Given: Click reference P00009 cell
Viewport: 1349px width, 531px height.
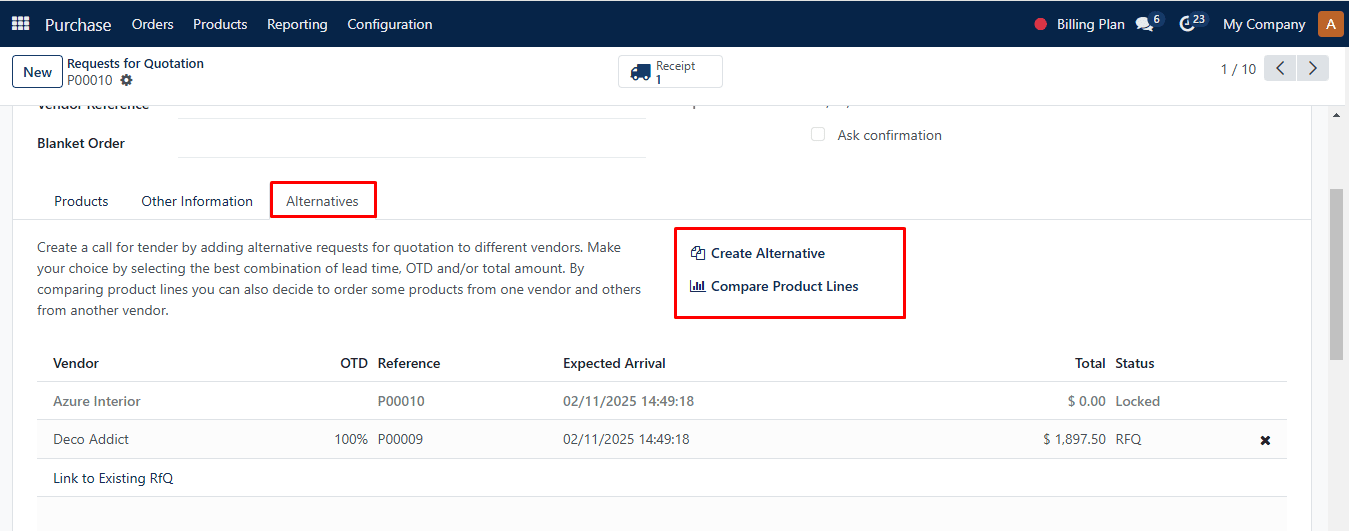Looking at the screenshot, I should coord(400,439).
